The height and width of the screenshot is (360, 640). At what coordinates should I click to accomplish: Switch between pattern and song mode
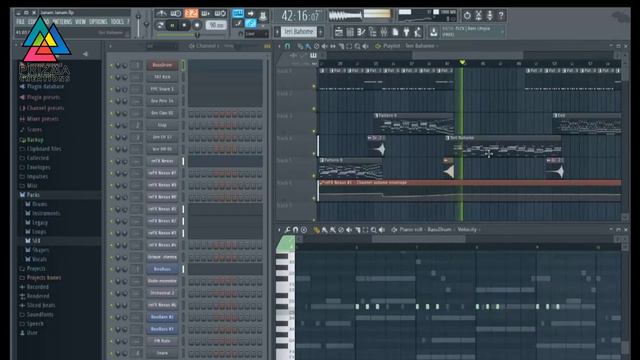[x=160, y=25]
